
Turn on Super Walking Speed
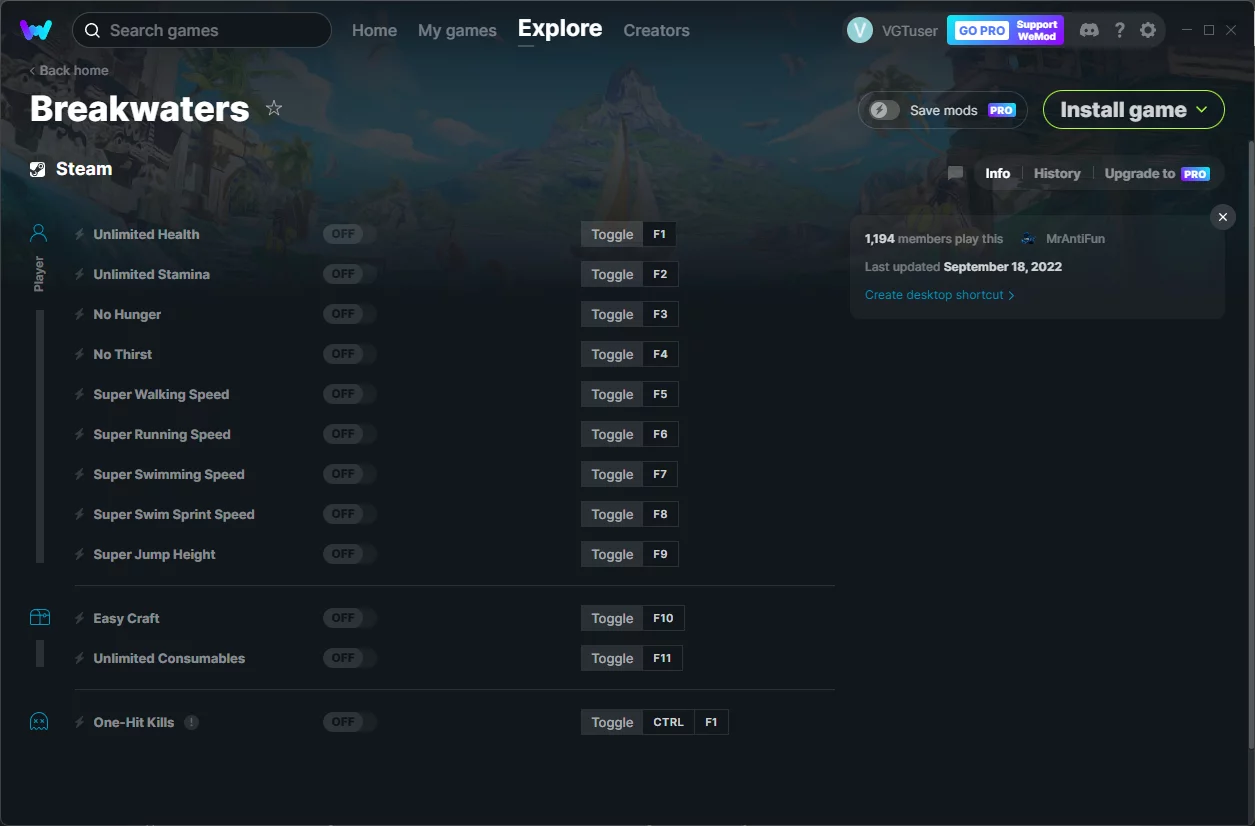(349, 394)
